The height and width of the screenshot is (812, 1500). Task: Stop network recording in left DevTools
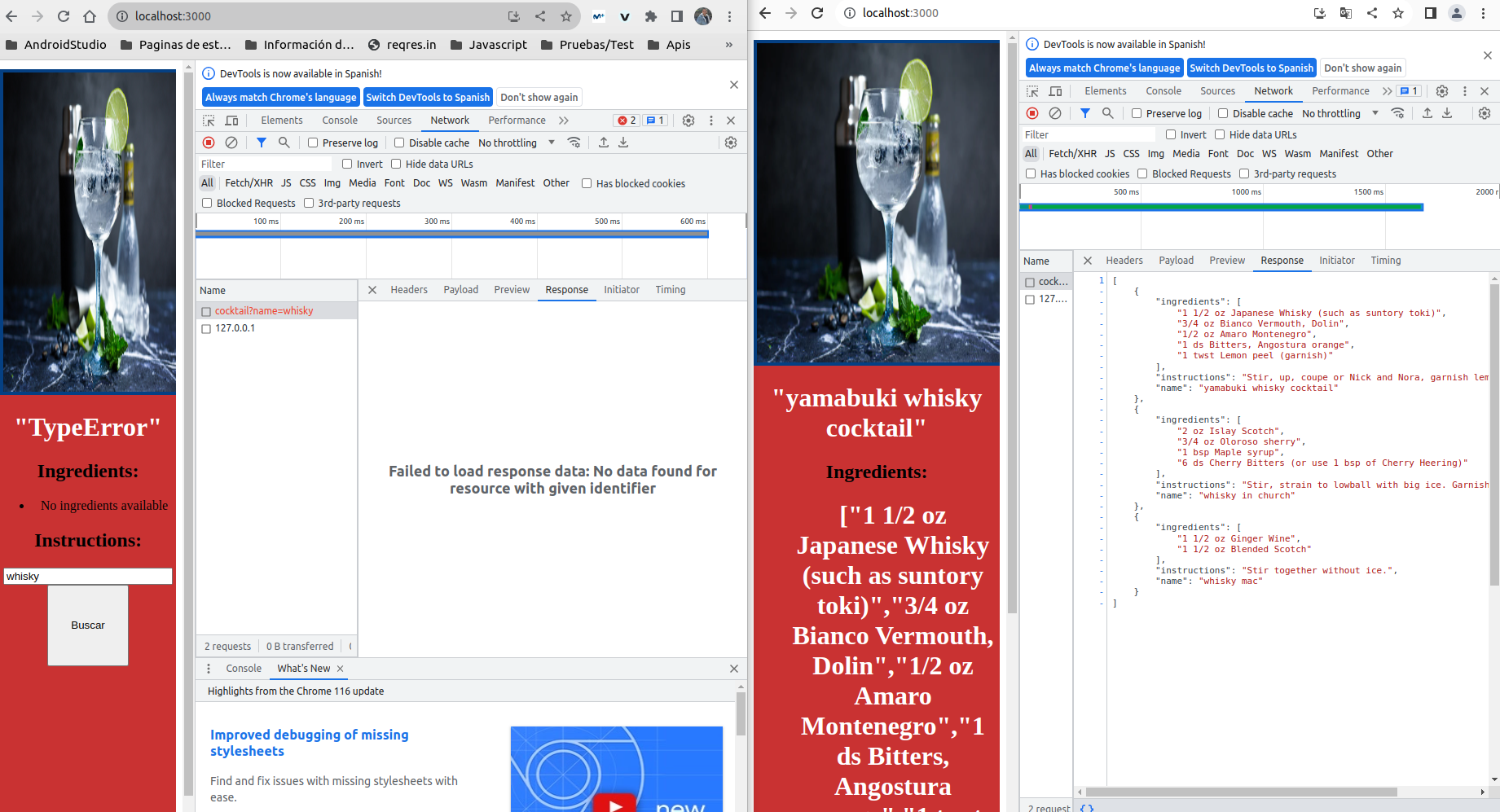[x=209, y=143]
